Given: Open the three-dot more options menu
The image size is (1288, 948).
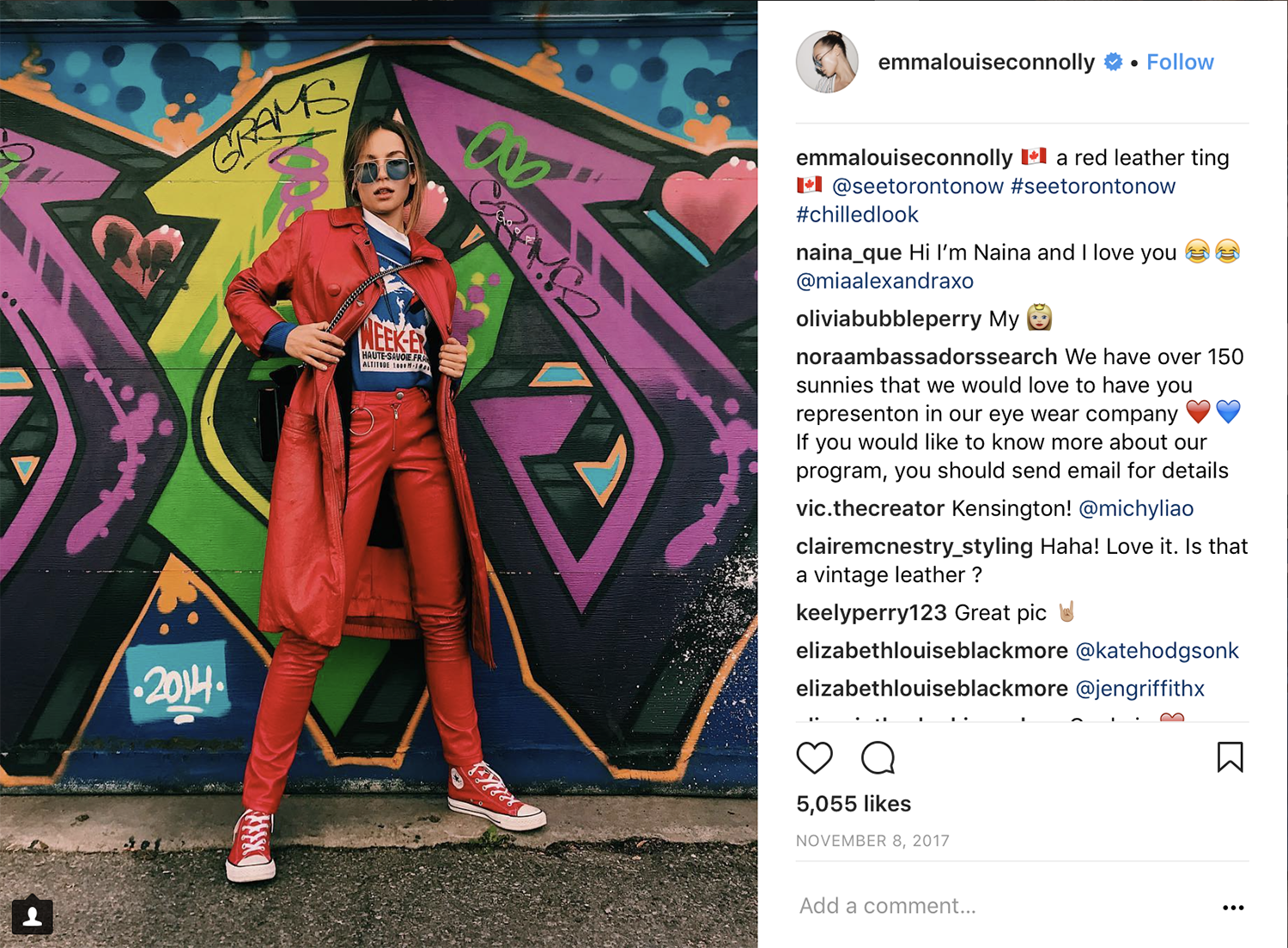Looking at the screenshot, I should coord(1233,908).
